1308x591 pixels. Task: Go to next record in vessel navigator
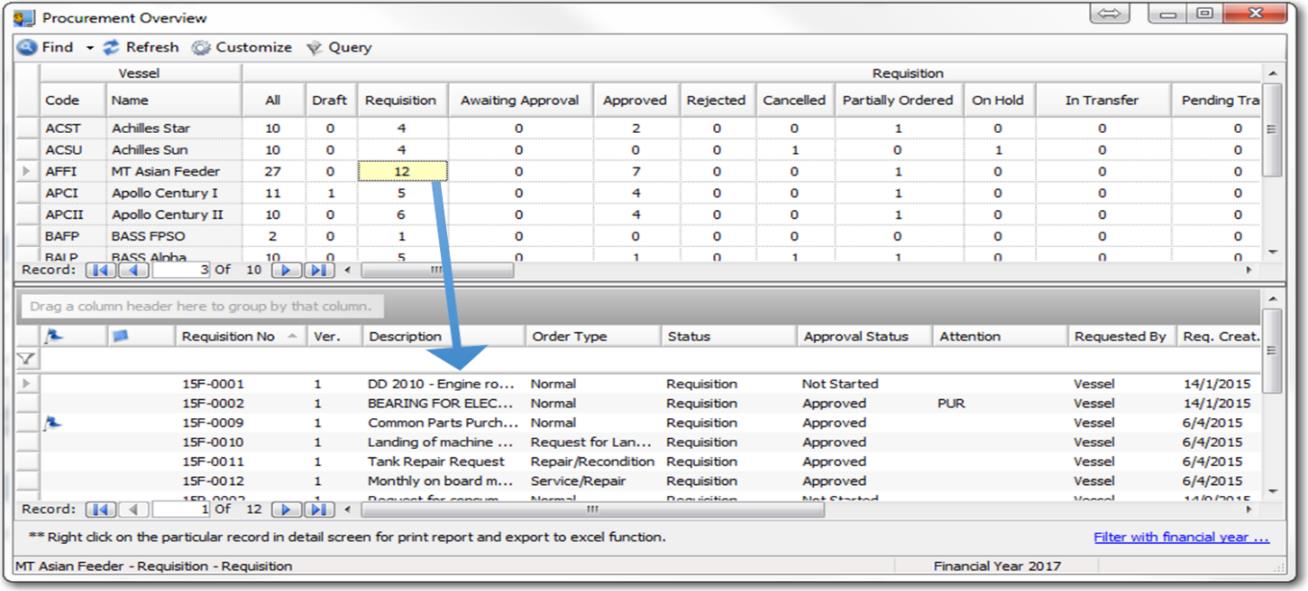point(287,270)
